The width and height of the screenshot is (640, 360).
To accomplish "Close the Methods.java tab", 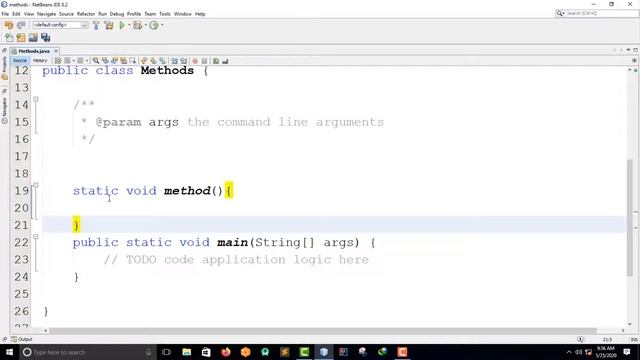I will (x=56, y=51).
